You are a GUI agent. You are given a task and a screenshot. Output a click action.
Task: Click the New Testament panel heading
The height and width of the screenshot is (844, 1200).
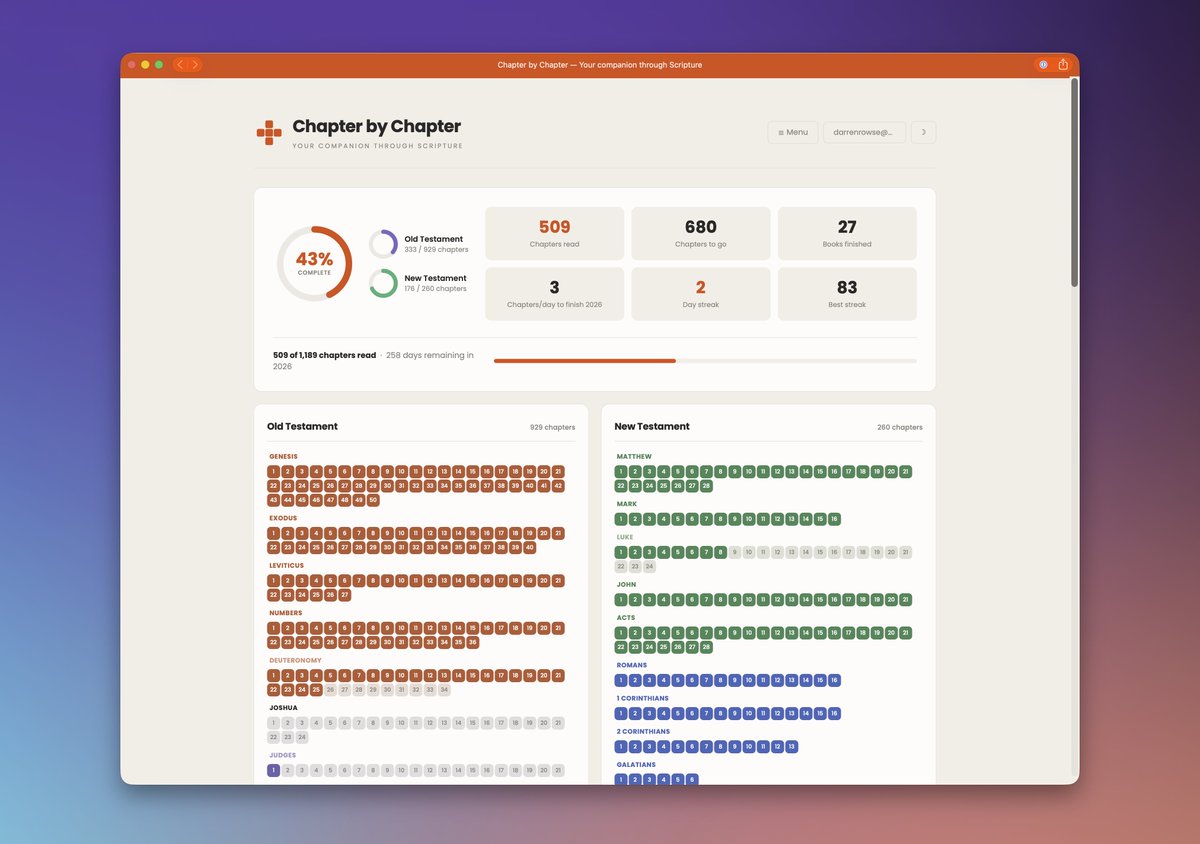tap(652, 426)
